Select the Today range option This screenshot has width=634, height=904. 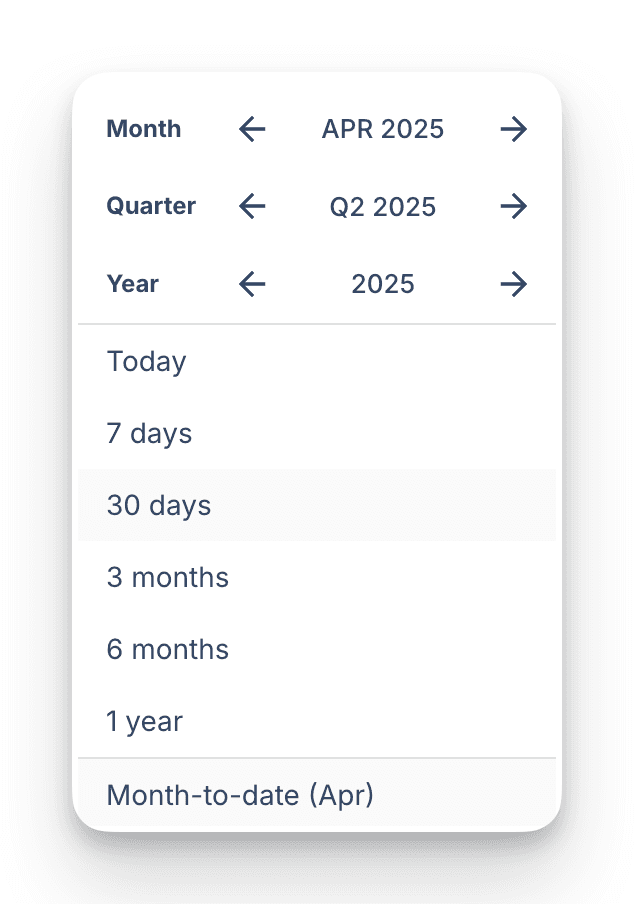pos(147,361)
